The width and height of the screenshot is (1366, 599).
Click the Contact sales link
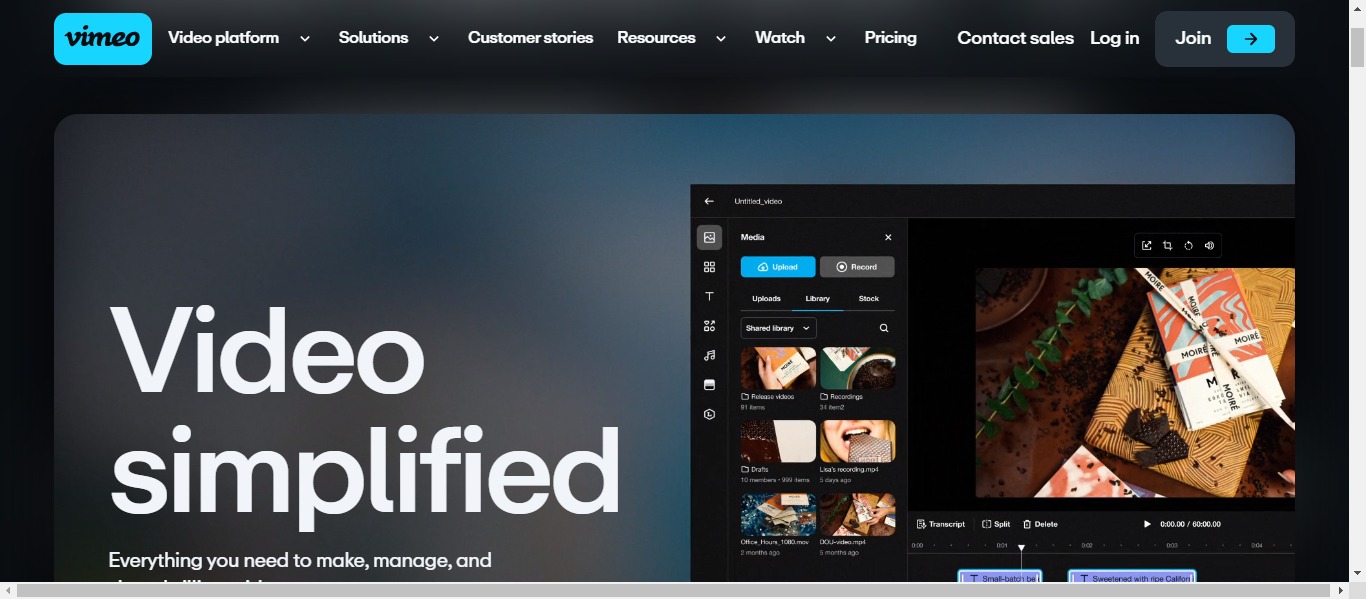[x=1015, y=38]
